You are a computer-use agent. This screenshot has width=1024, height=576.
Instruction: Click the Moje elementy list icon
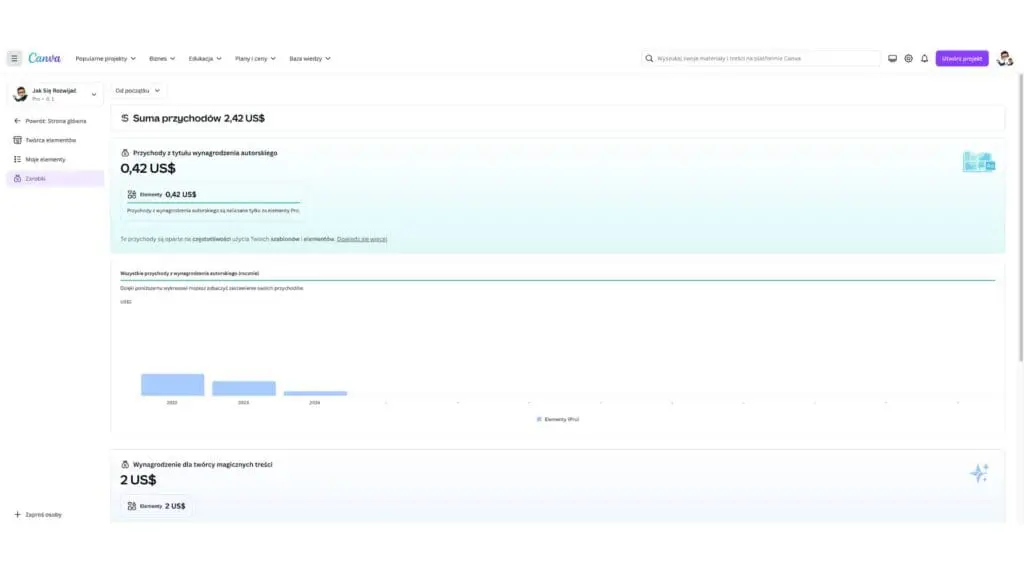click(x=18, y=159)
